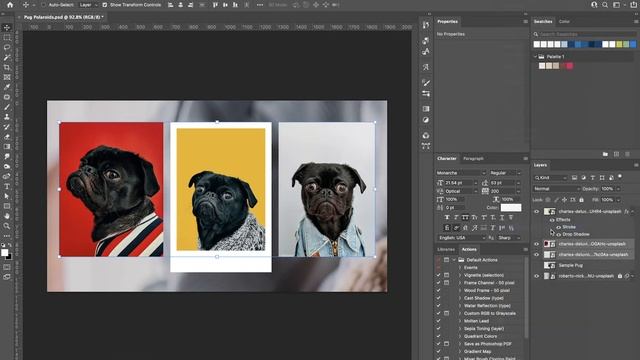The height and width of the screenshot is (360, 640).
Task: Click the Faux Bold style button
Action: point(447,218)
